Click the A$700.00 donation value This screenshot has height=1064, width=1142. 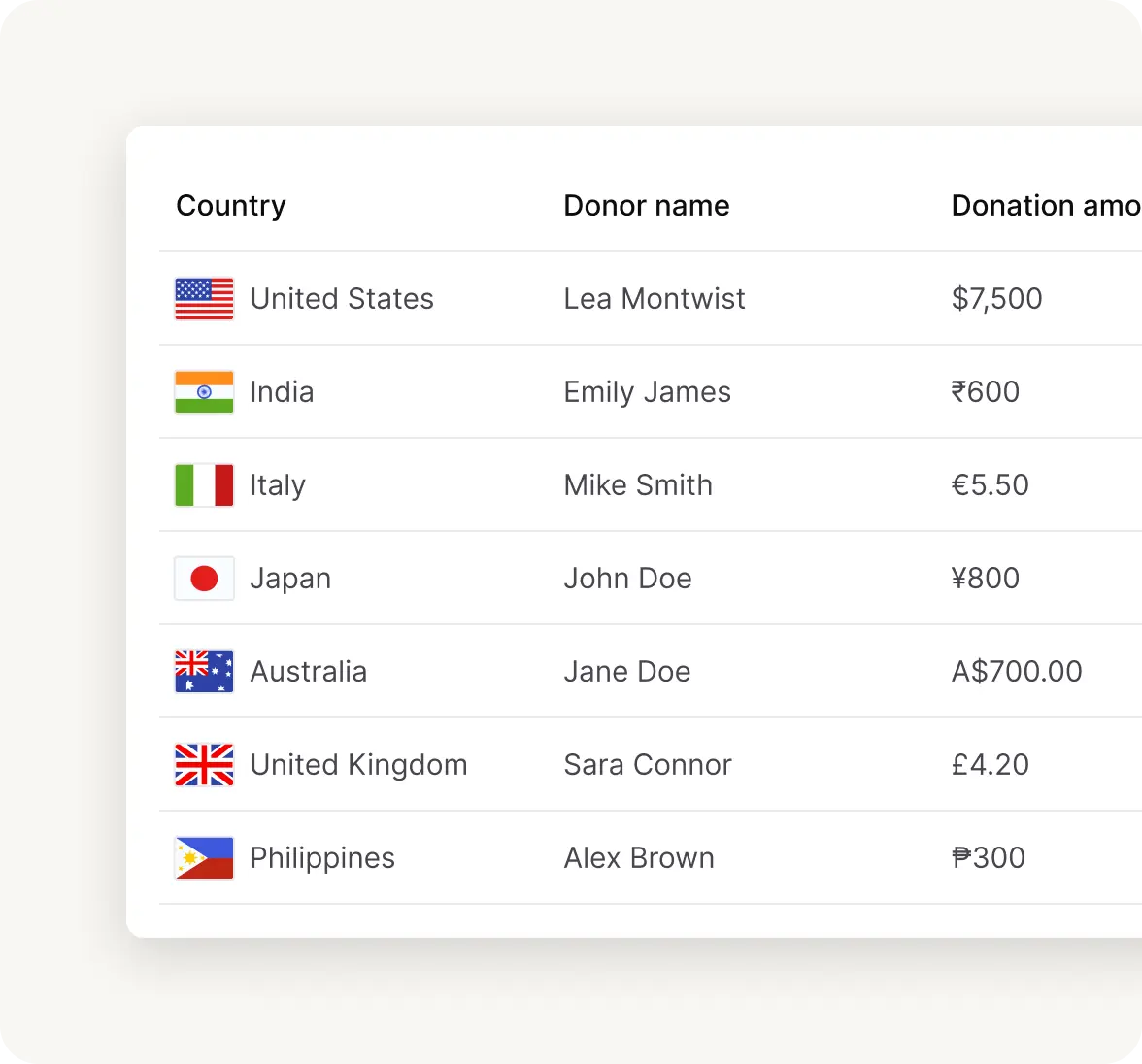[x=1017, y=672]
